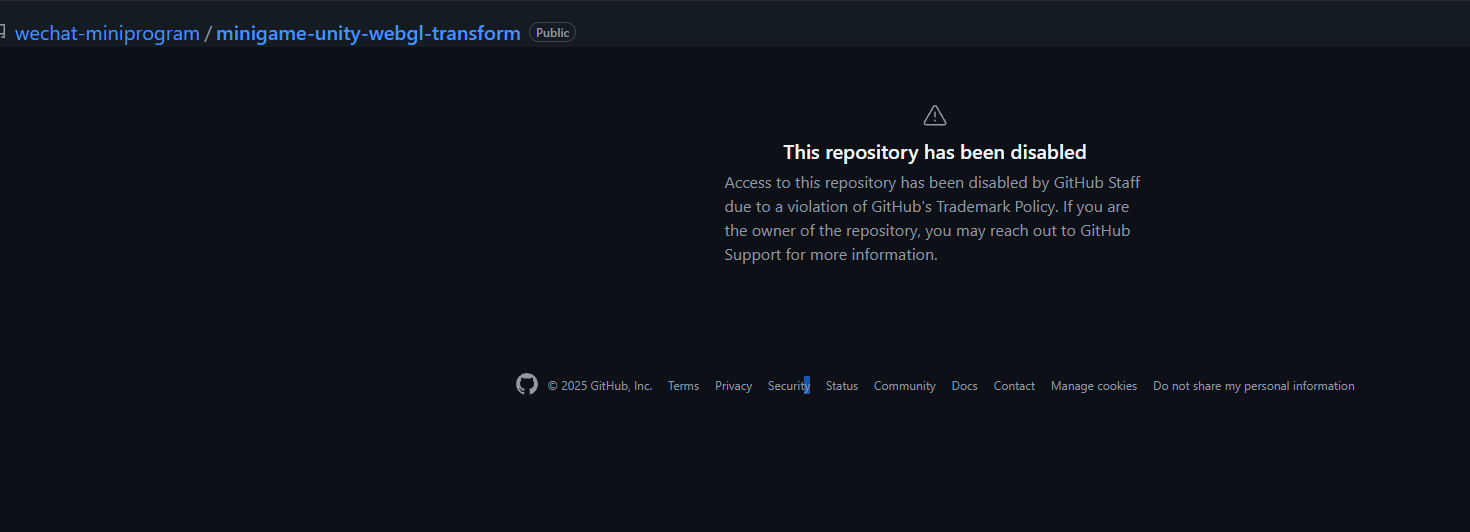Viewport: 1470px width, 532px height.
Task: Click the GitHub Octocat logo in footer
Action: [x=527, y=384]
